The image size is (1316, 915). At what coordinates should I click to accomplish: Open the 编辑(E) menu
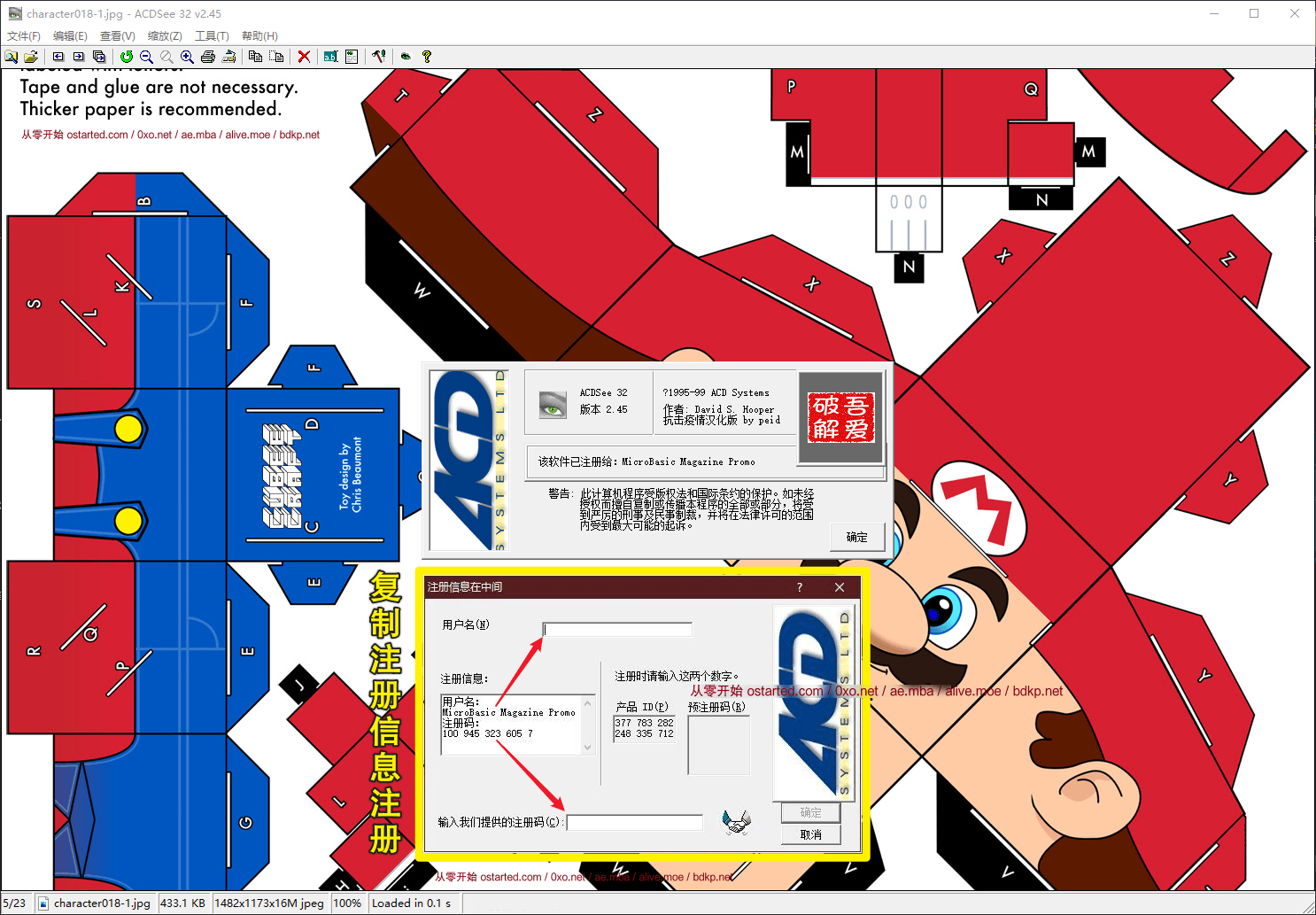tap(70, 36)
